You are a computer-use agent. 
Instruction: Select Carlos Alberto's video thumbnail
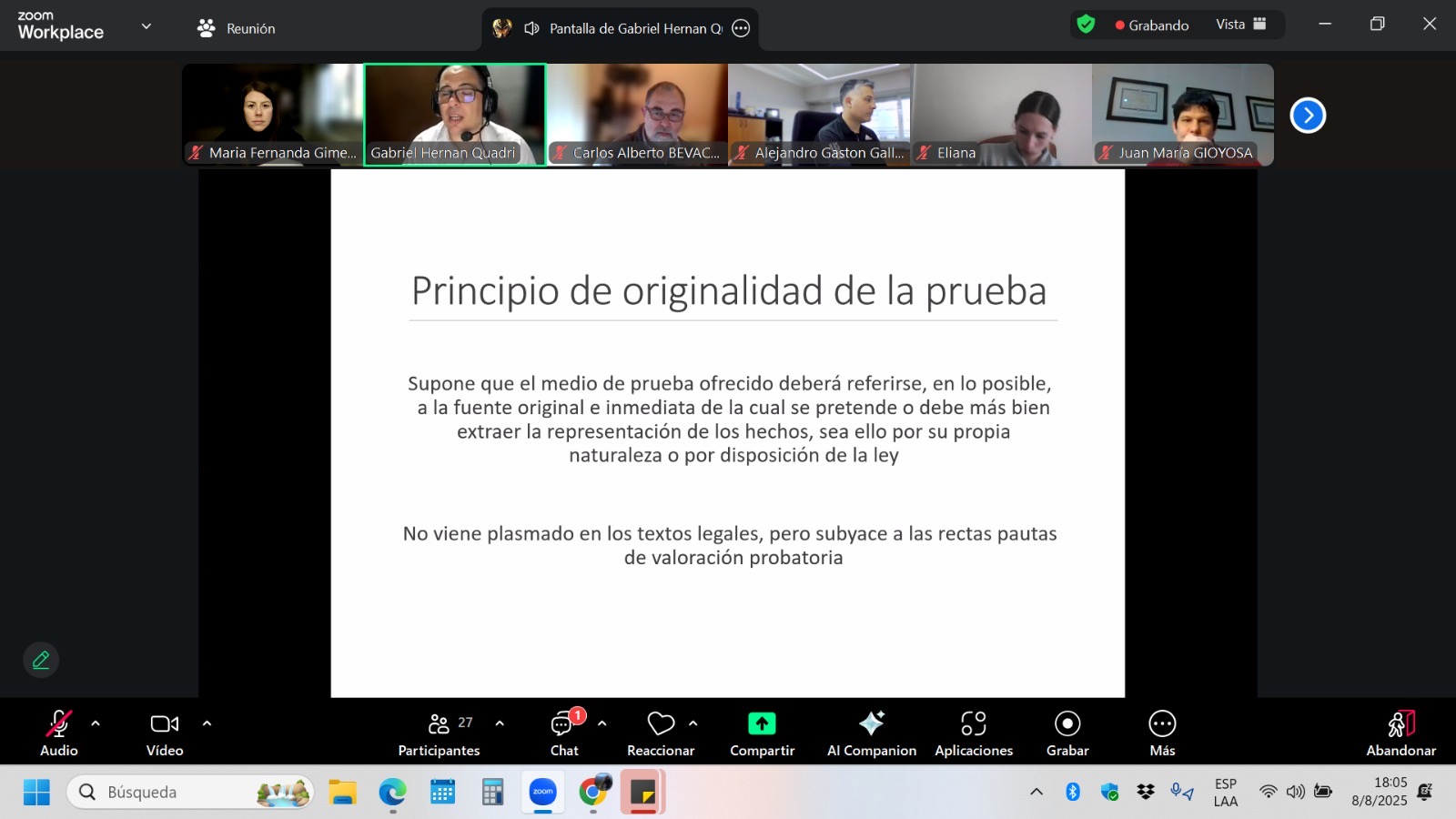(637, 114)
